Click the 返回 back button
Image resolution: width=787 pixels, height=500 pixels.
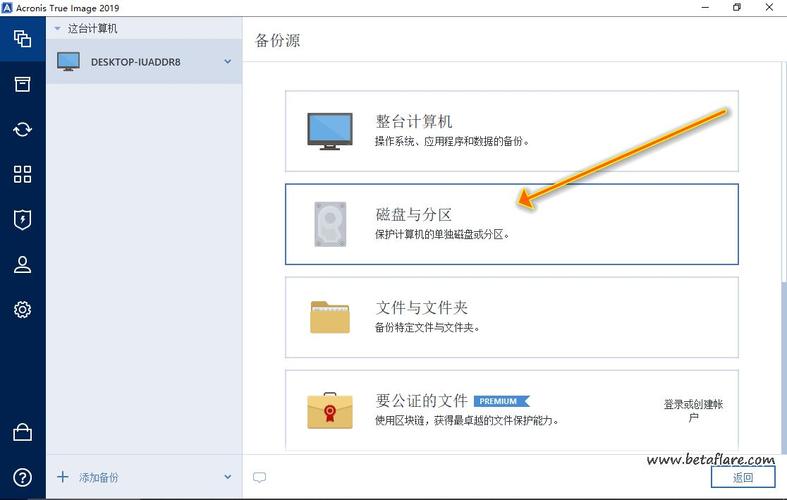tap(743, 477)
